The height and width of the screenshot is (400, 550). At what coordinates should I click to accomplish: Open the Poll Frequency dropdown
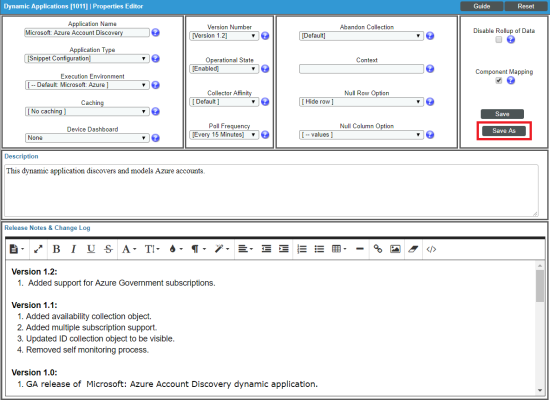point(224,135)
